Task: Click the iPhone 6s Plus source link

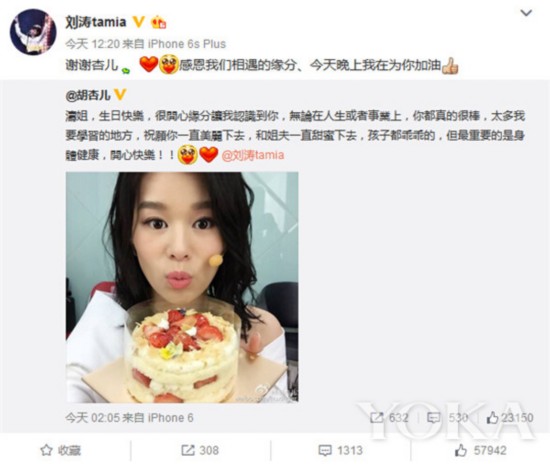Action: (187, 44)
